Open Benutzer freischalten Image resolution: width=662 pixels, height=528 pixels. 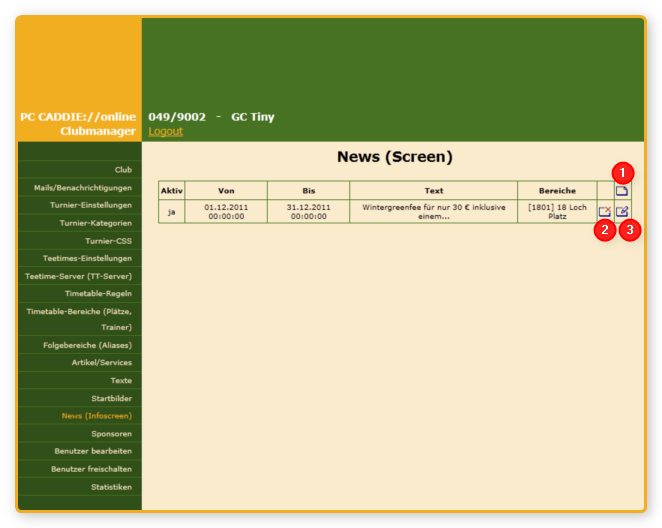[x=91, y=469]
